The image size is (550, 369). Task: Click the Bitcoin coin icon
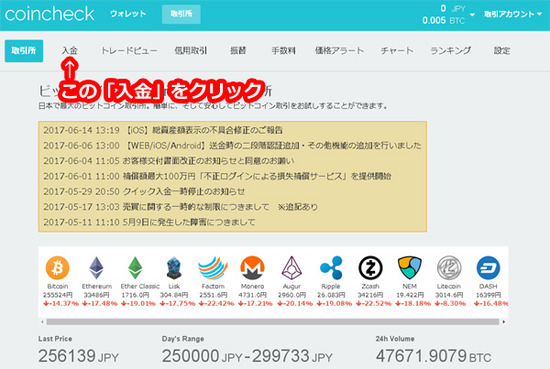(58, 268)
